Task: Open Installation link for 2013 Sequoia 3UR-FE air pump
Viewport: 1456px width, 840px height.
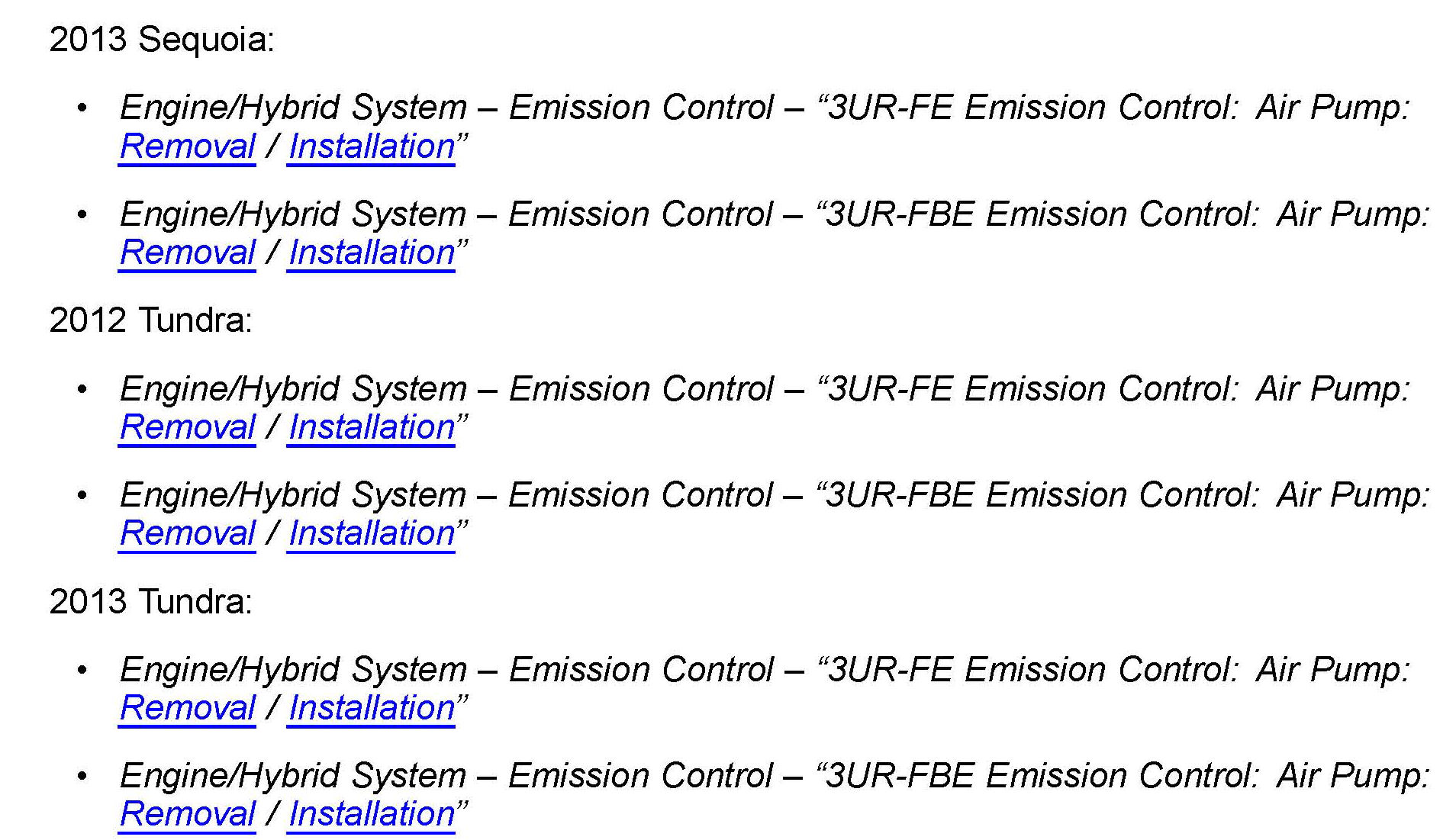Action: click(372, 146)
